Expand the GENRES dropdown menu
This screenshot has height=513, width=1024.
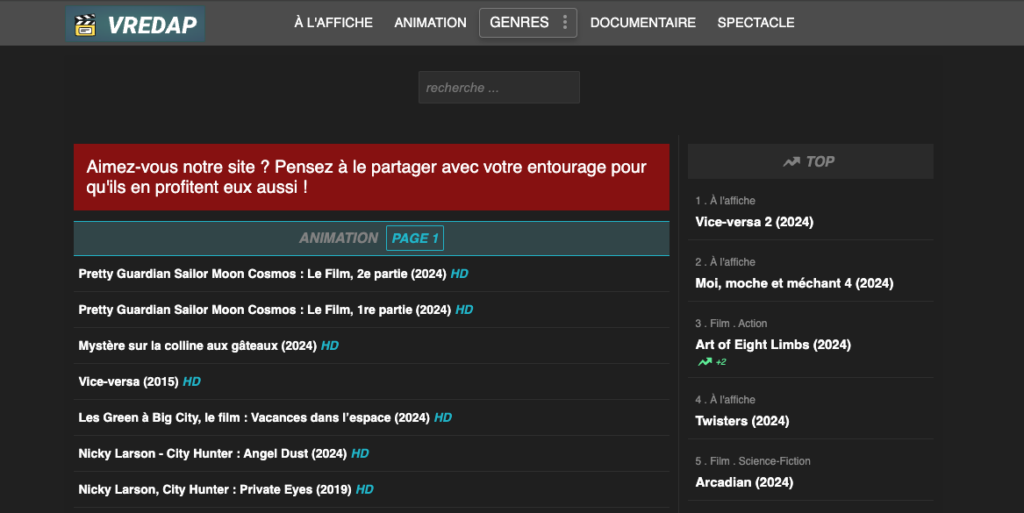(x=519, y=23)
